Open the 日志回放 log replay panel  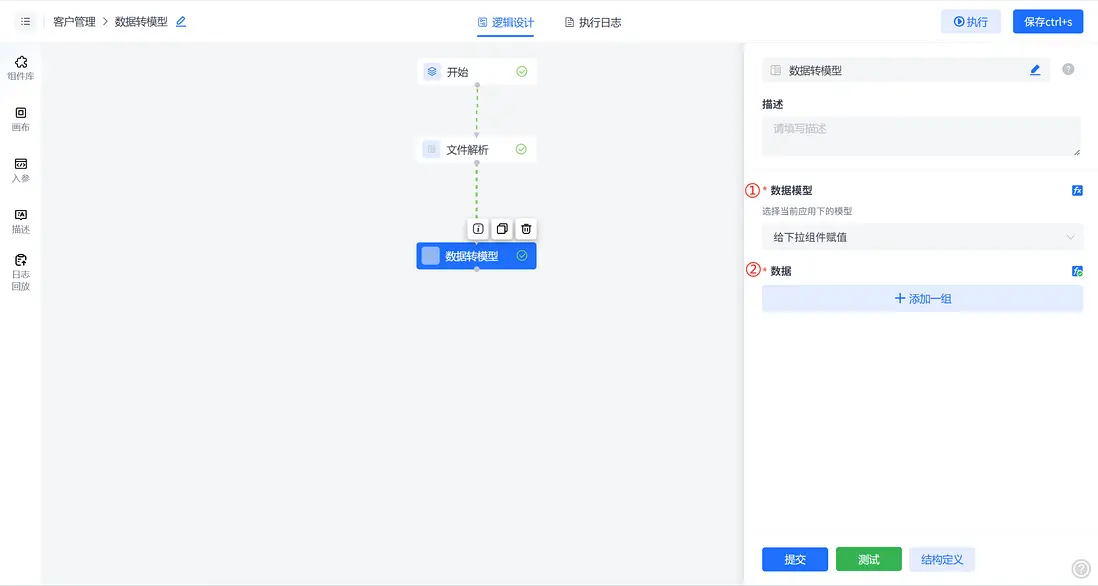(20, 268)
